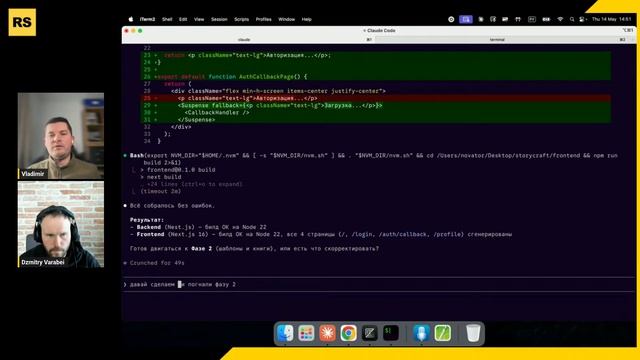
Task: Open the Profiles menu
Action: pos(263,19)
